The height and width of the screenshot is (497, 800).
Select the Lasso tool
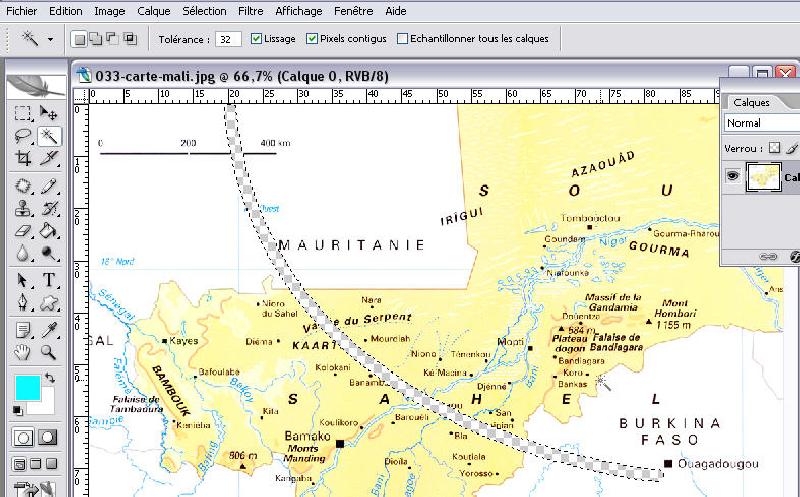(x=22, y=136)
